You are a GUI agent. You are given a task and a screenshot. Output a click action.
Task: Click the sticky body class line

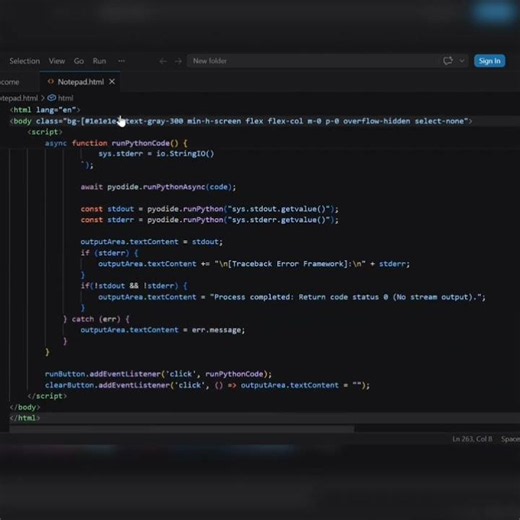241,121
